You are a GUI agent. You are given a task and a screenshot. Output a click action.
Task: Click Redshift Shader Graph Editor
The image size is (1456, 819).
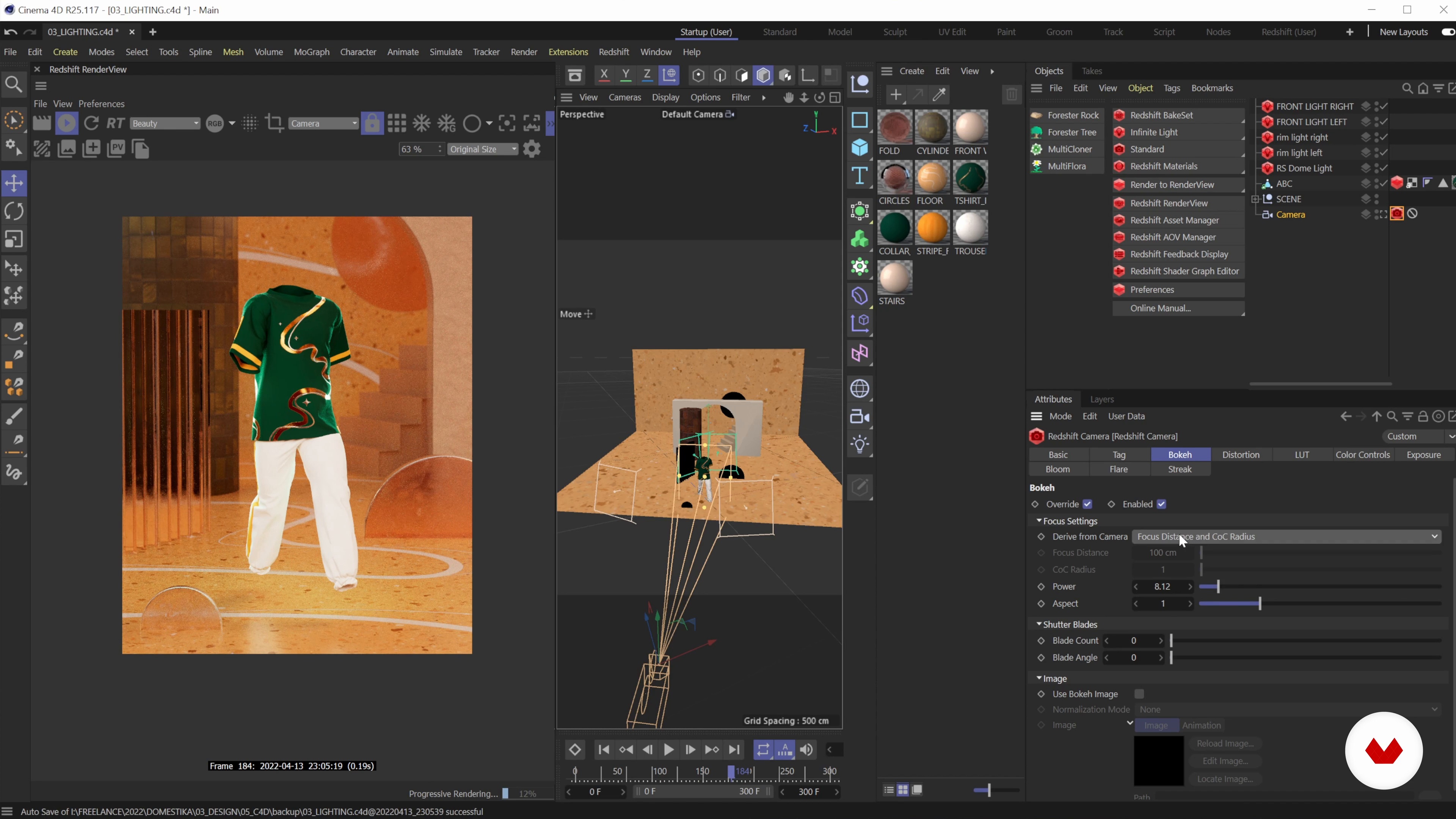[1178, 271]
